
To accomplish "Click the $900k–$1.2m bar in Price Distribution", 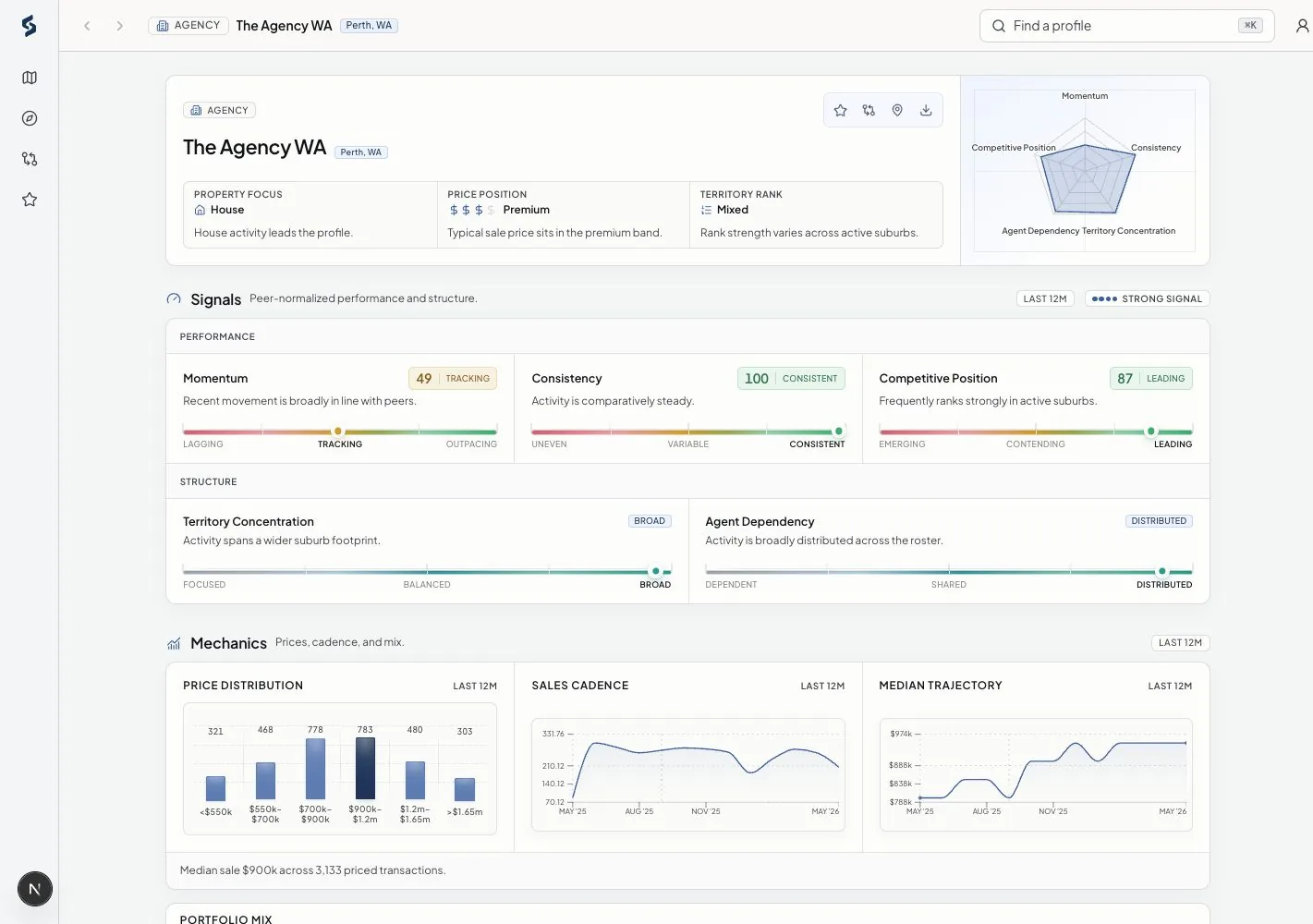I will pos(365,769).
